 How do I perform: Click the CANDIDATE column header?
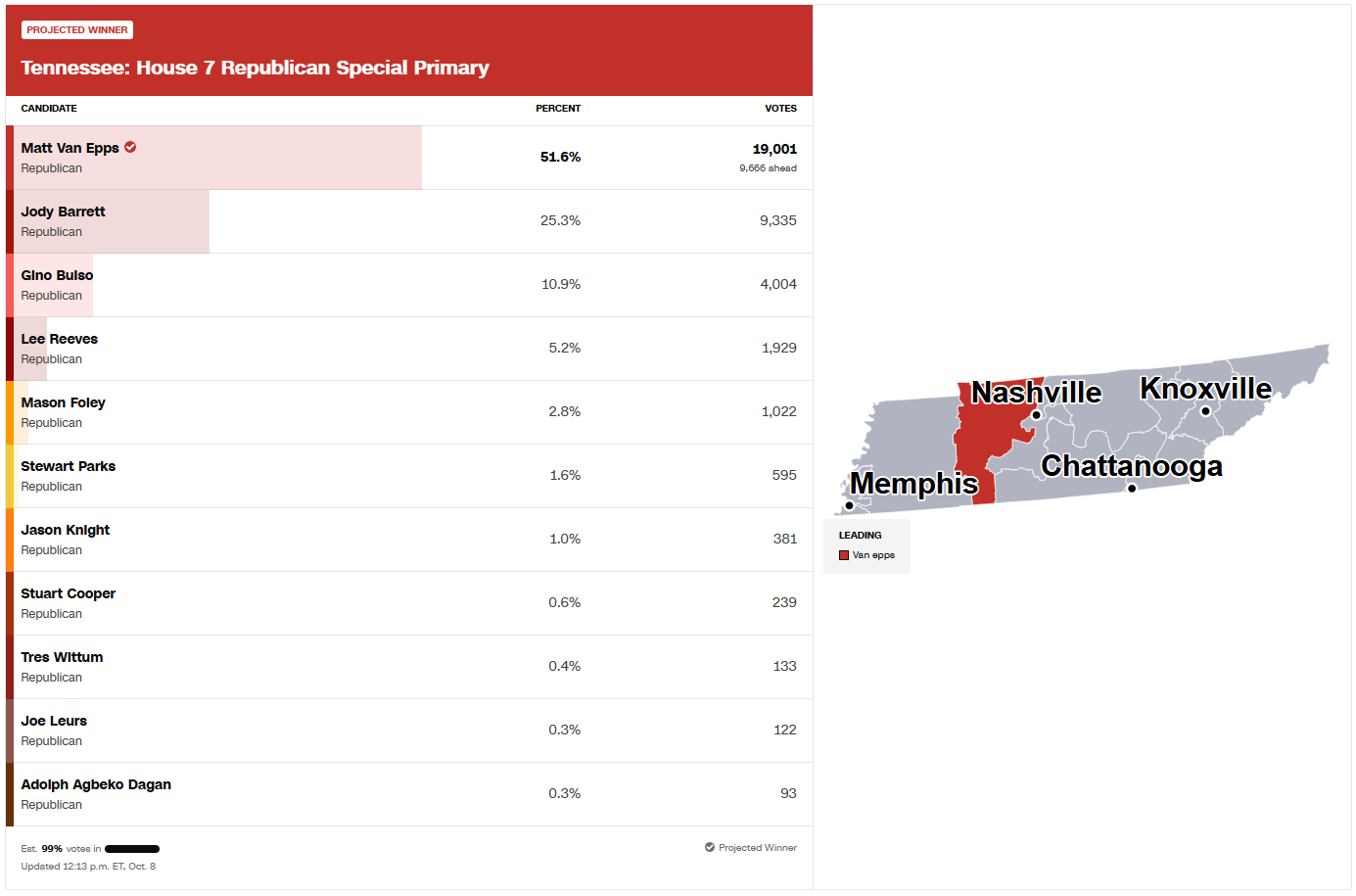[x=49, y=109]
